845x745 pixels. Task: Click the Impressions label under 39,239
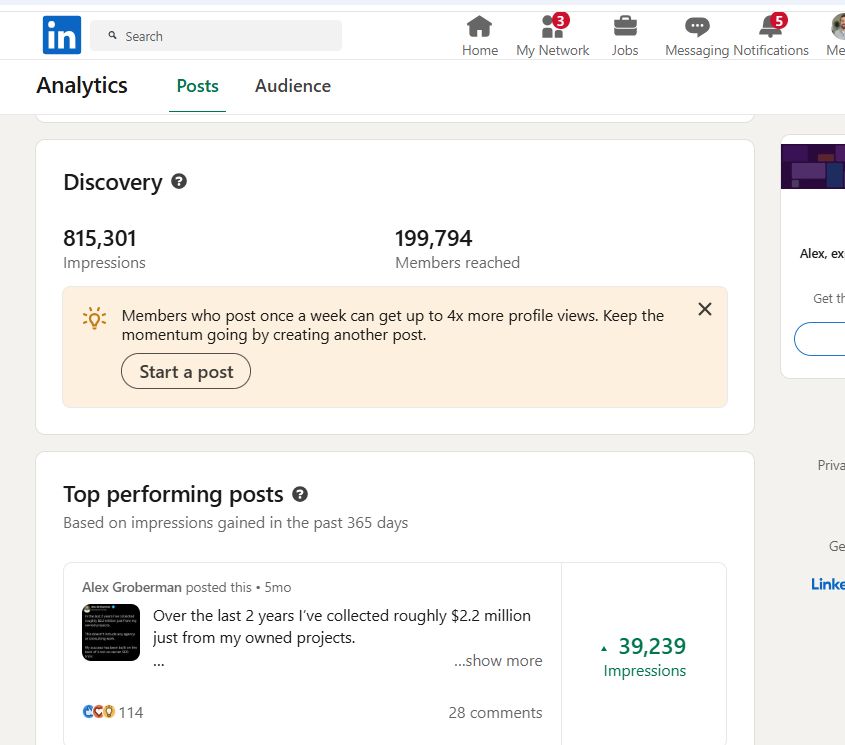pyautogui.click(x=645, y=671)
